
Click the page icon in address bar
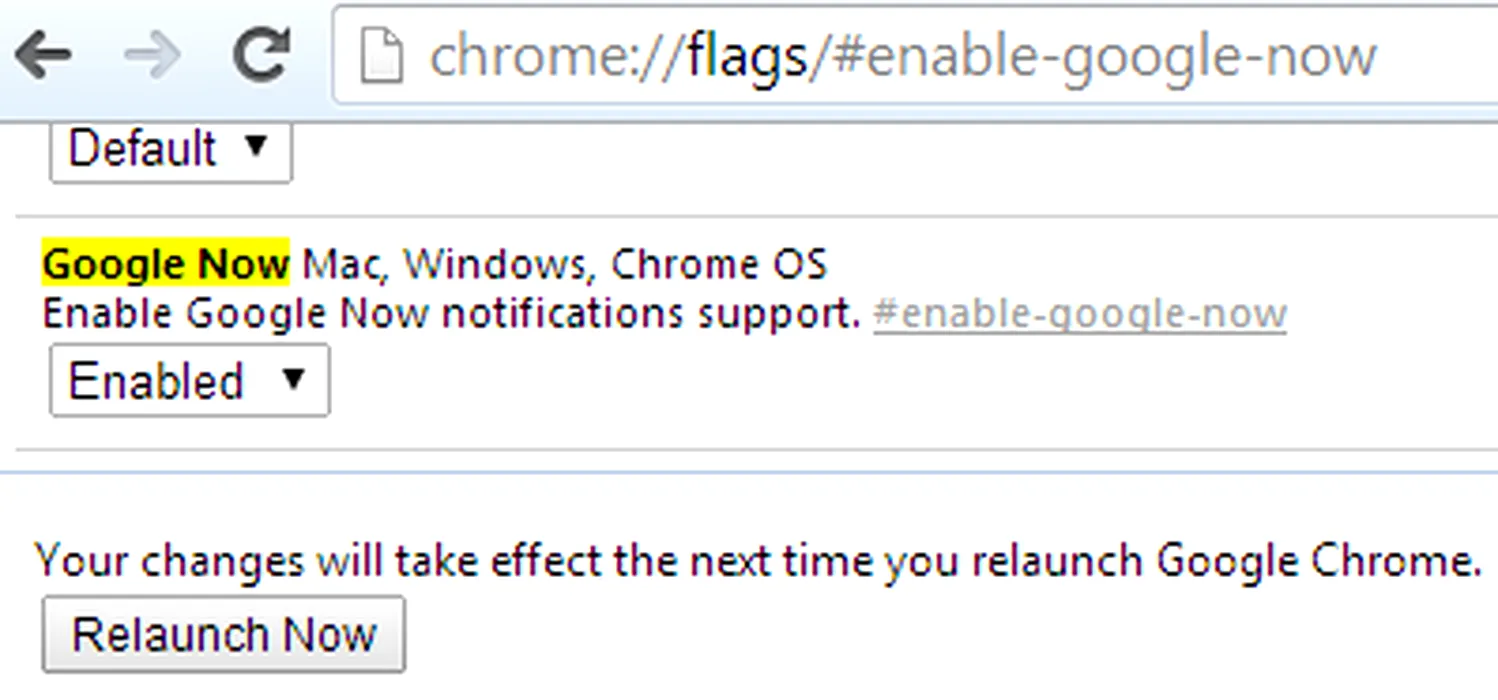[x=385, y=56]
